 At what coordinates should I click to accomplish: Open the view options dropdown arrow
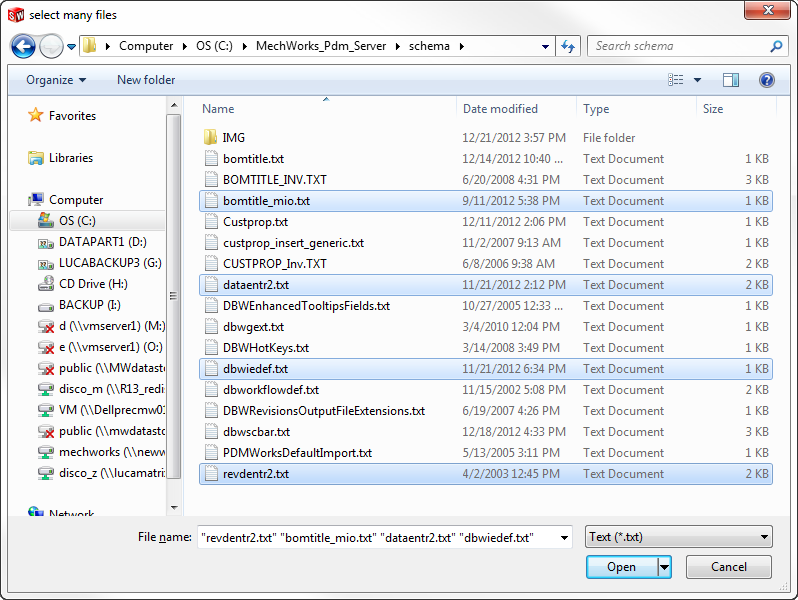coord(697,80)
